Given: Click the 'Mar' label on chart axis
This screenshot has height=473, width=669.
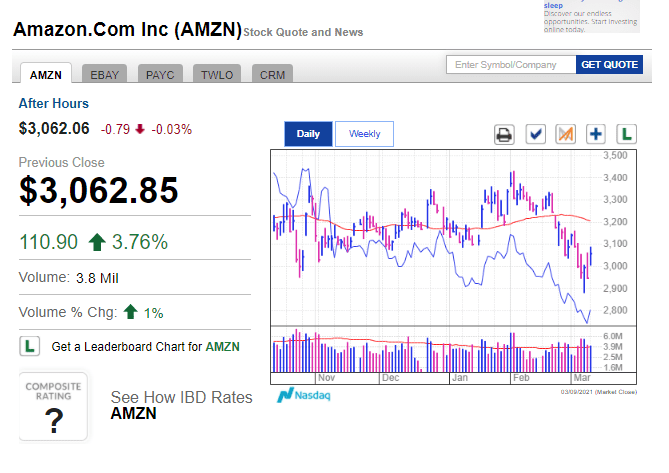Looking at the screenshot, I should 582,378.
